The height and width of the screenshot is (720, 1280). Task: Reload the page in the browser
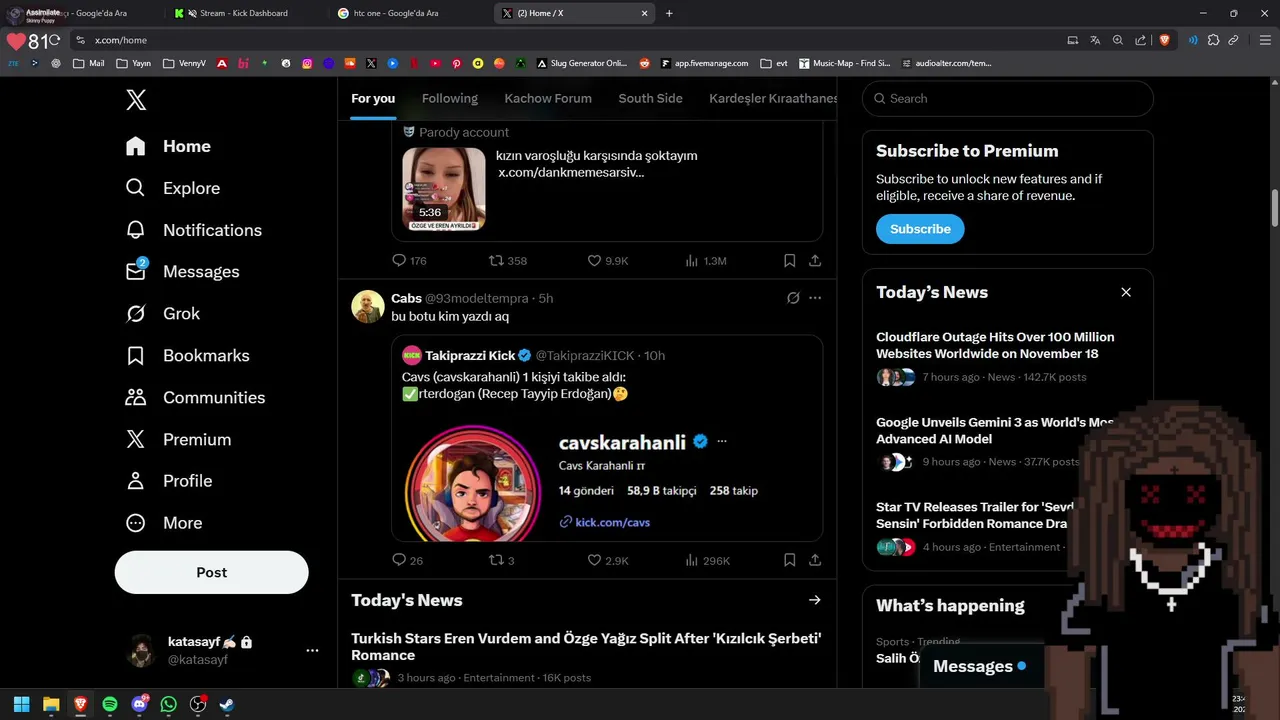54,40
